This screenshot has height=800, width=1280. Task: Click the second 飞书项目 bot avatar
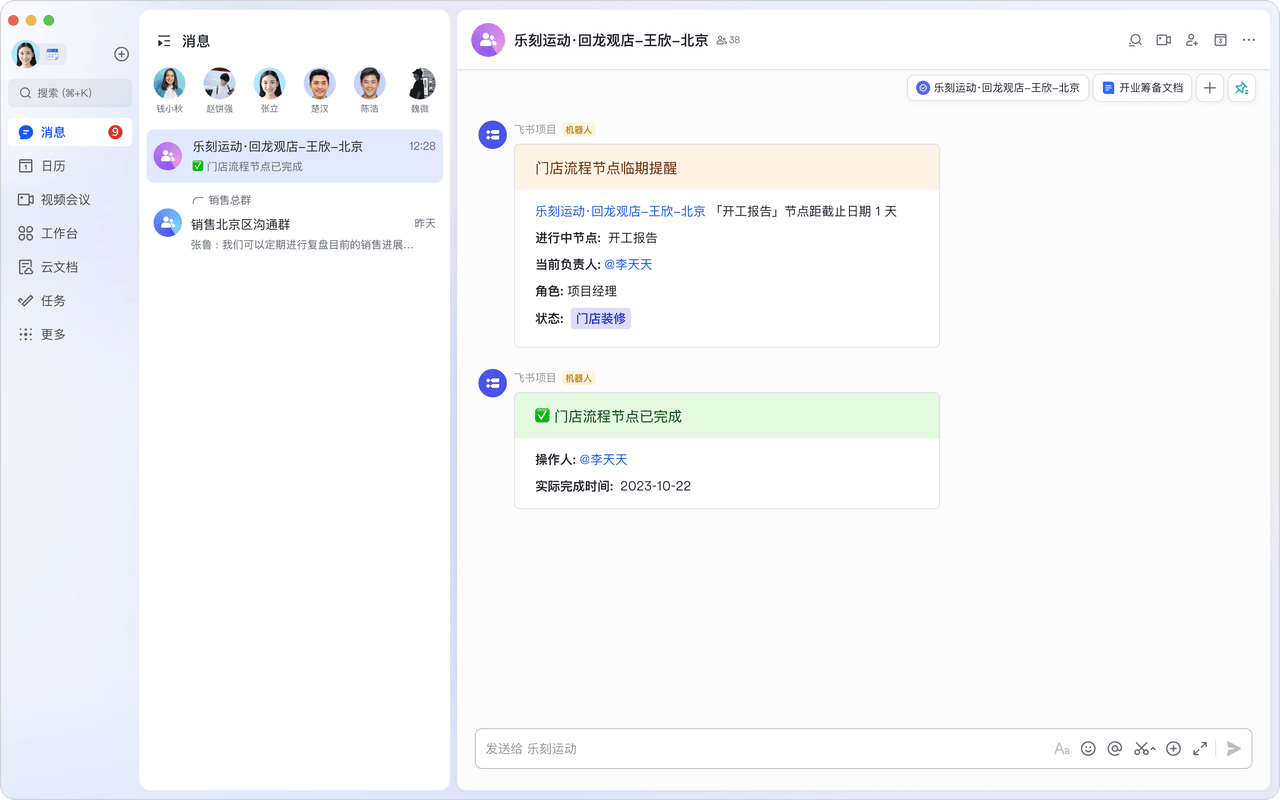pos(492,383)
